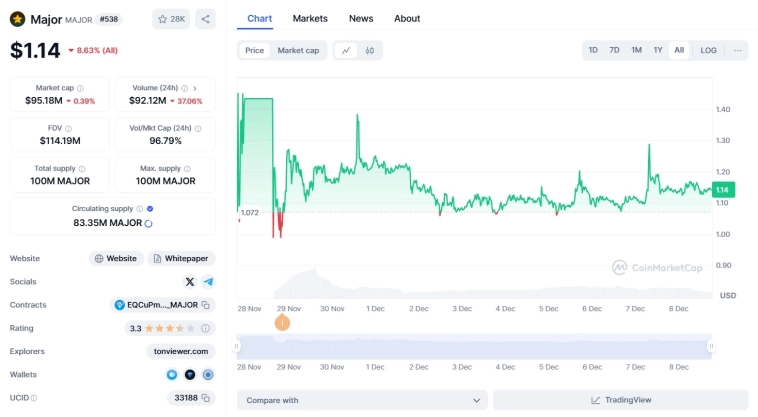Image resolution: width=758 pixels, height=417 pixels.
Task: Open the X (Twitter) social link
Action: (190, 282)
